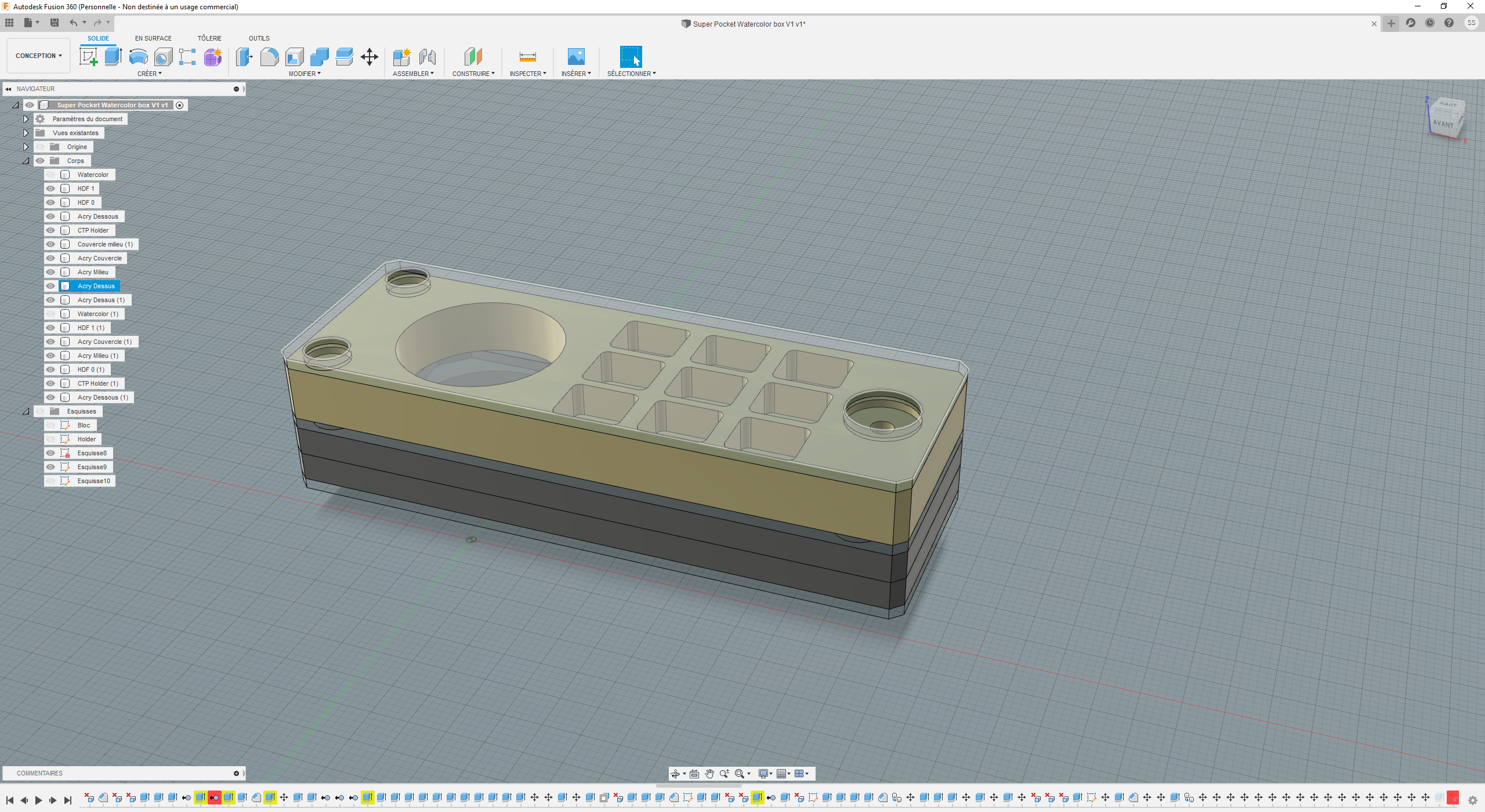Click the Fillet tool icon
The width and height of the screenshot is (1485, 812).
click(x=269, y=57)
